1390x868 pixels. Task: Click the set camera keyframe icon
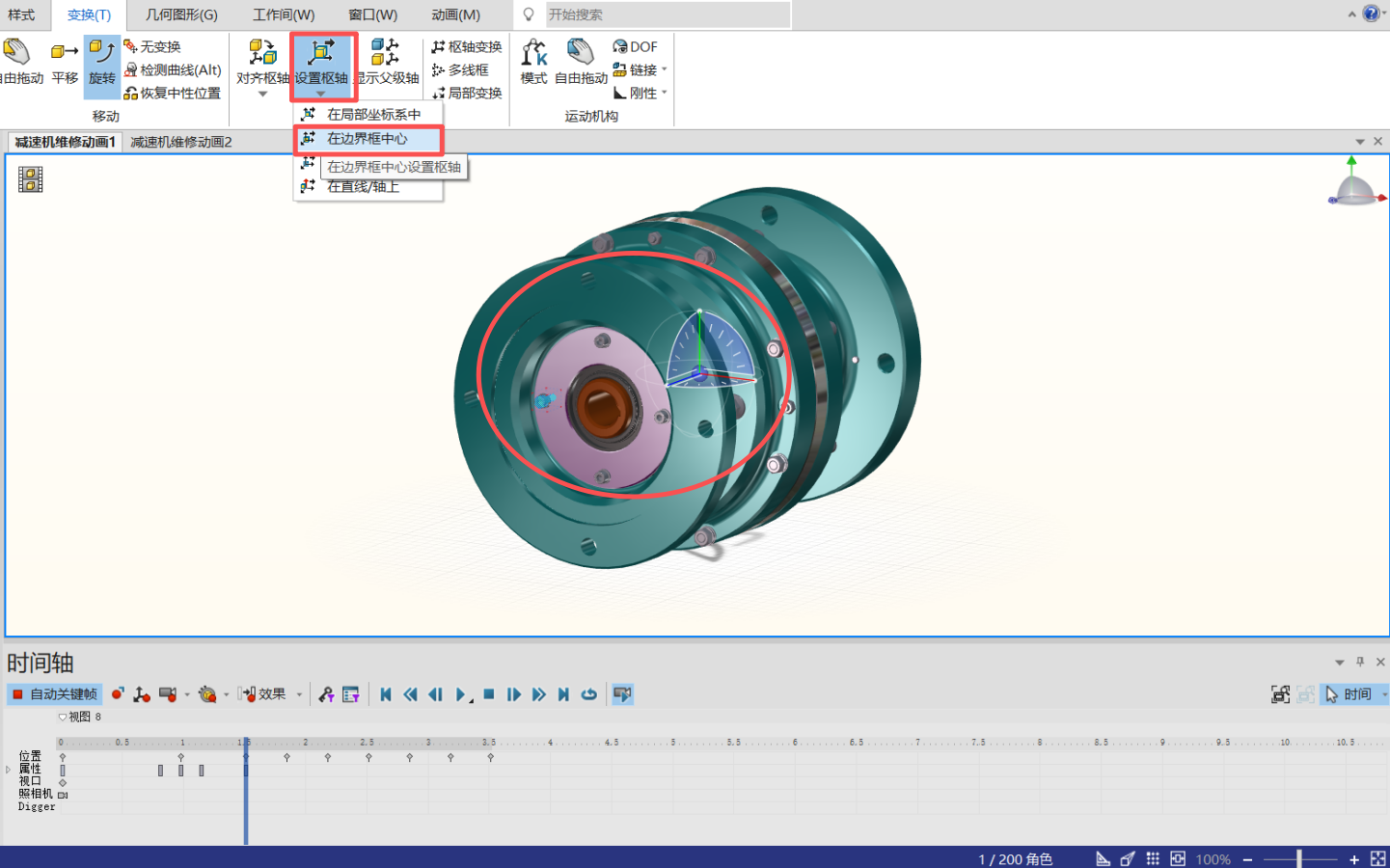[168, 694]
